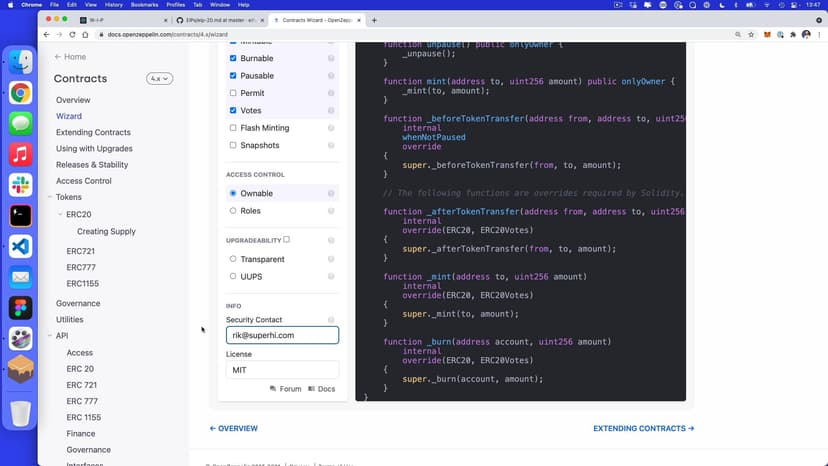The height and width of the screenshot is (466, 828).
Task: Uncheck the Votes feature checkbox
Action: pyautogui.click(x=233, y=110)
